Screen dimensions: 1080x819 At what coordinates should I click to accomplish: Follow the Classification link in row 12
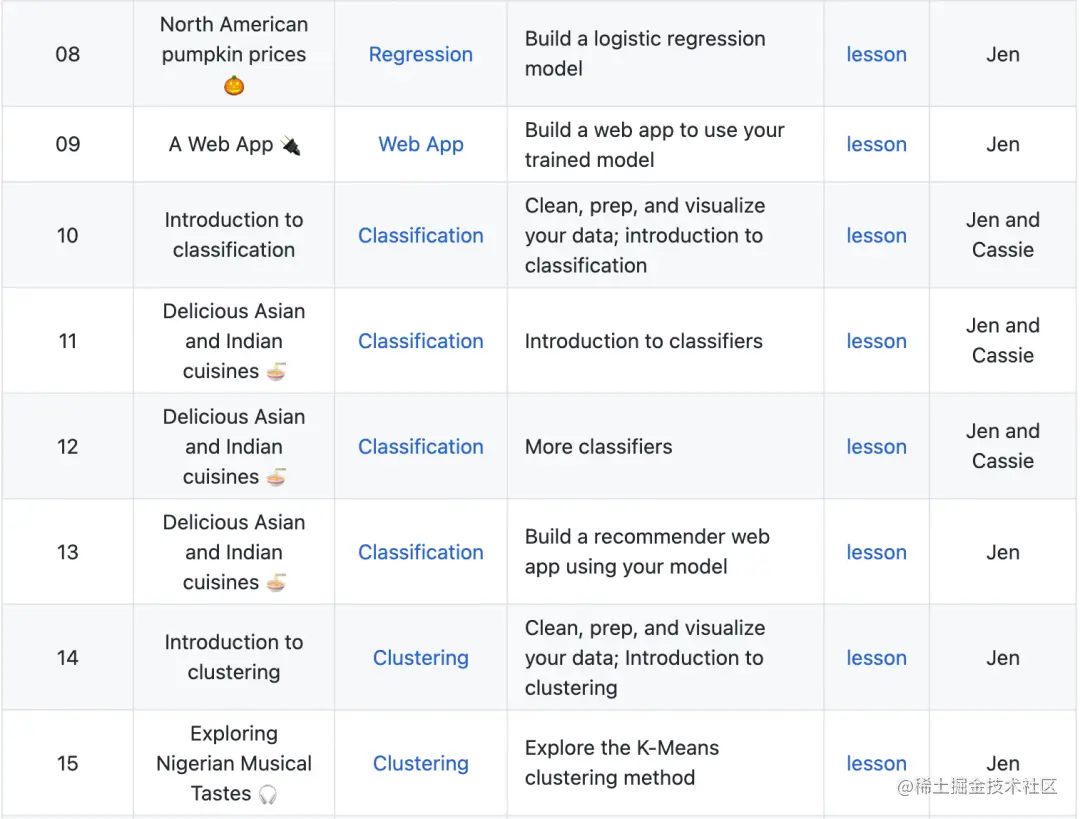[x=420, y=446]
